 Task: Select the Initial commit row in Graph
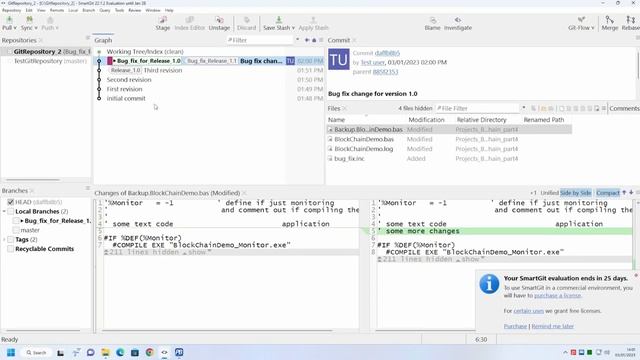[209, 98]
